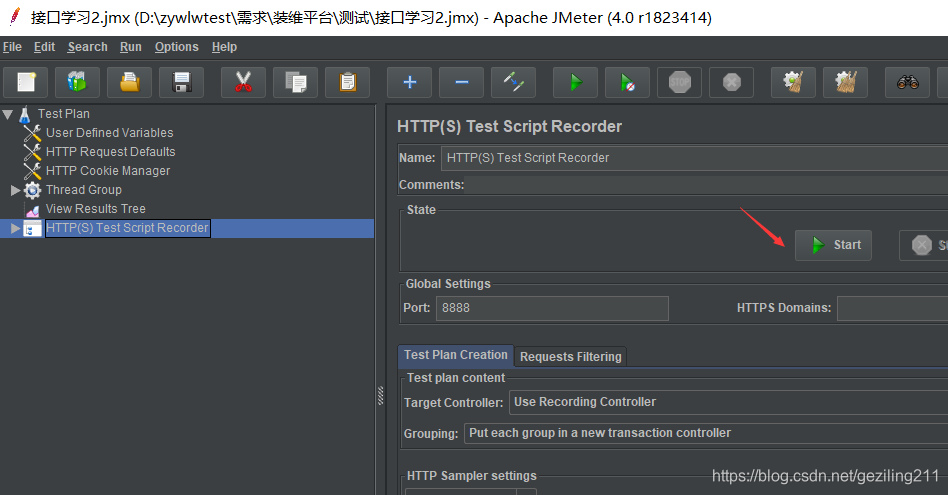This screenshot has width=948, height=495.
Task: Collapse the Test Plan tree node
Action: pyautogui.click(x=8, y=114)
